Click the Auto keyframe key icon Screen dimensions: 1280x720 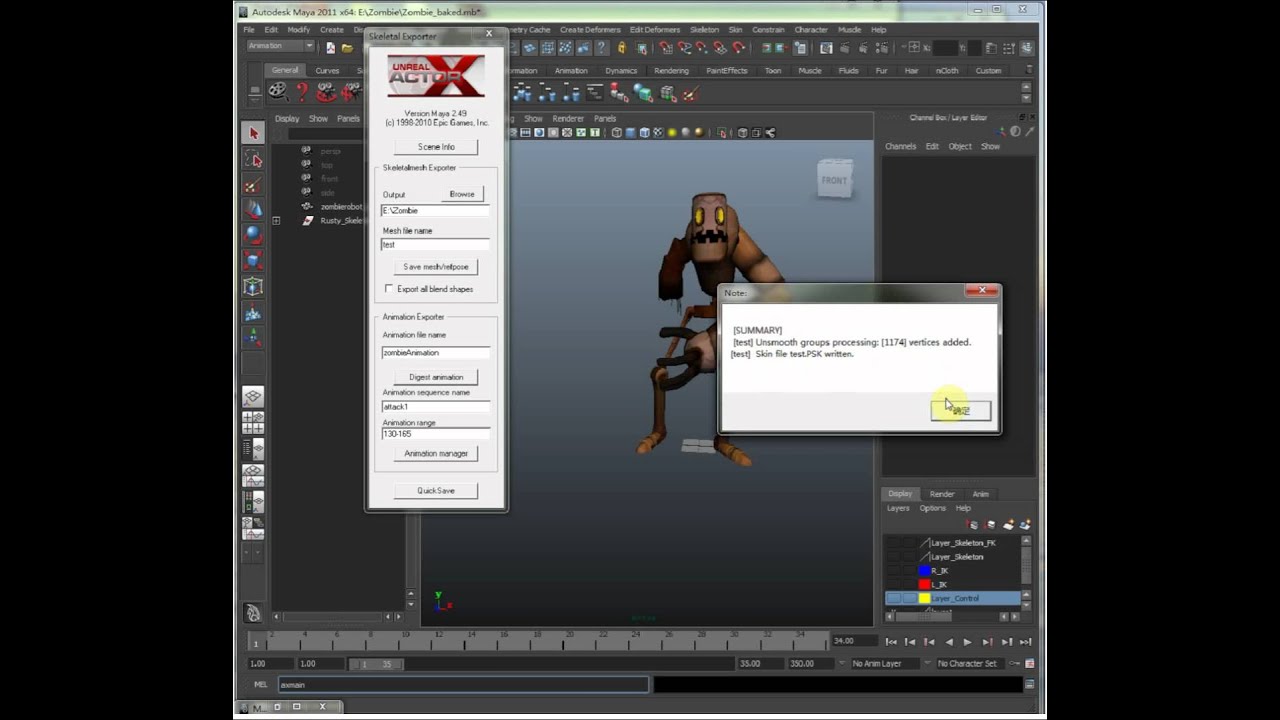tap(1012, 663)
